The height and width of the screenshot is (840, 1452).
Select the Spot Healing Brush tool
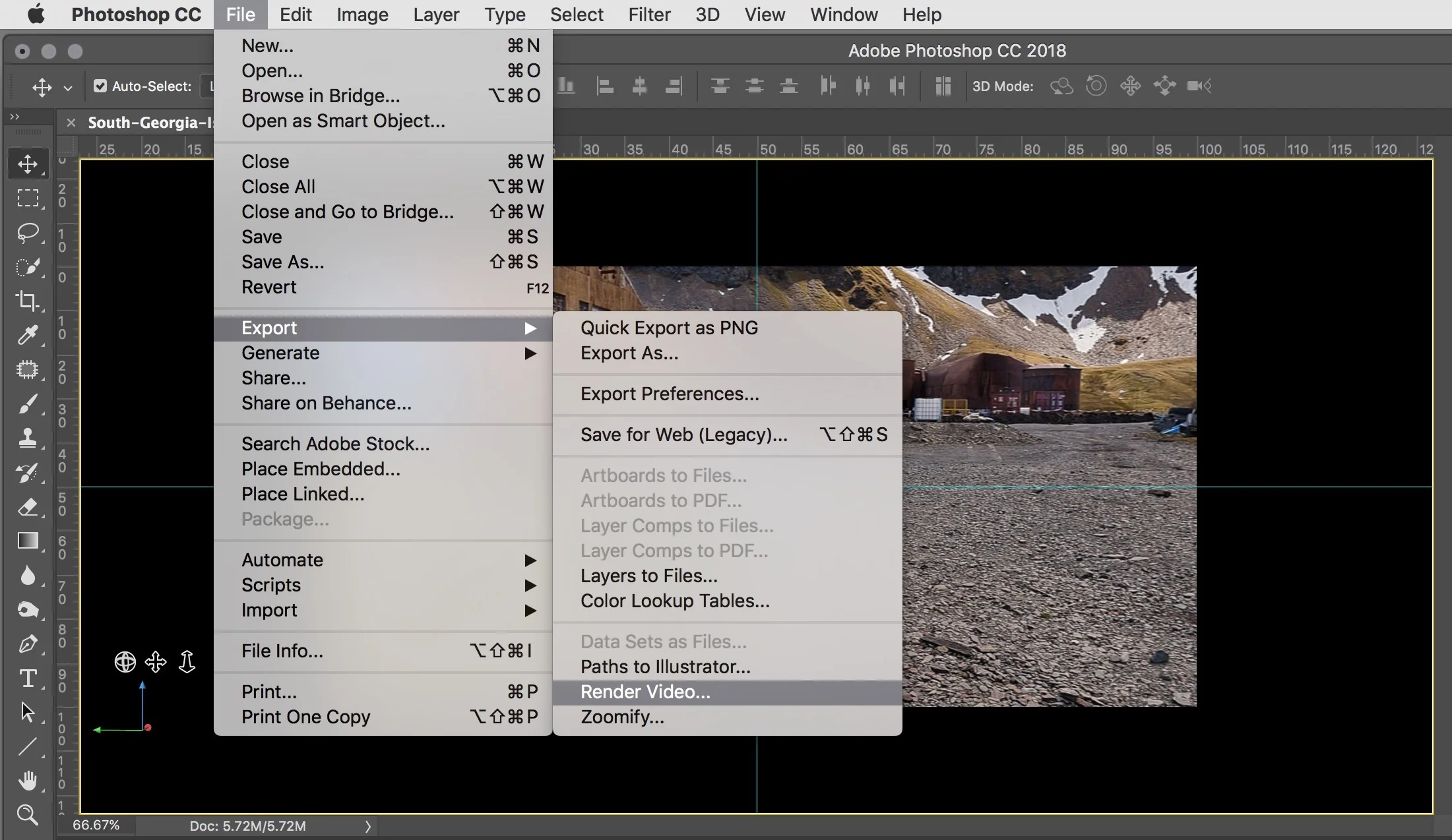[x=28, y=370]
